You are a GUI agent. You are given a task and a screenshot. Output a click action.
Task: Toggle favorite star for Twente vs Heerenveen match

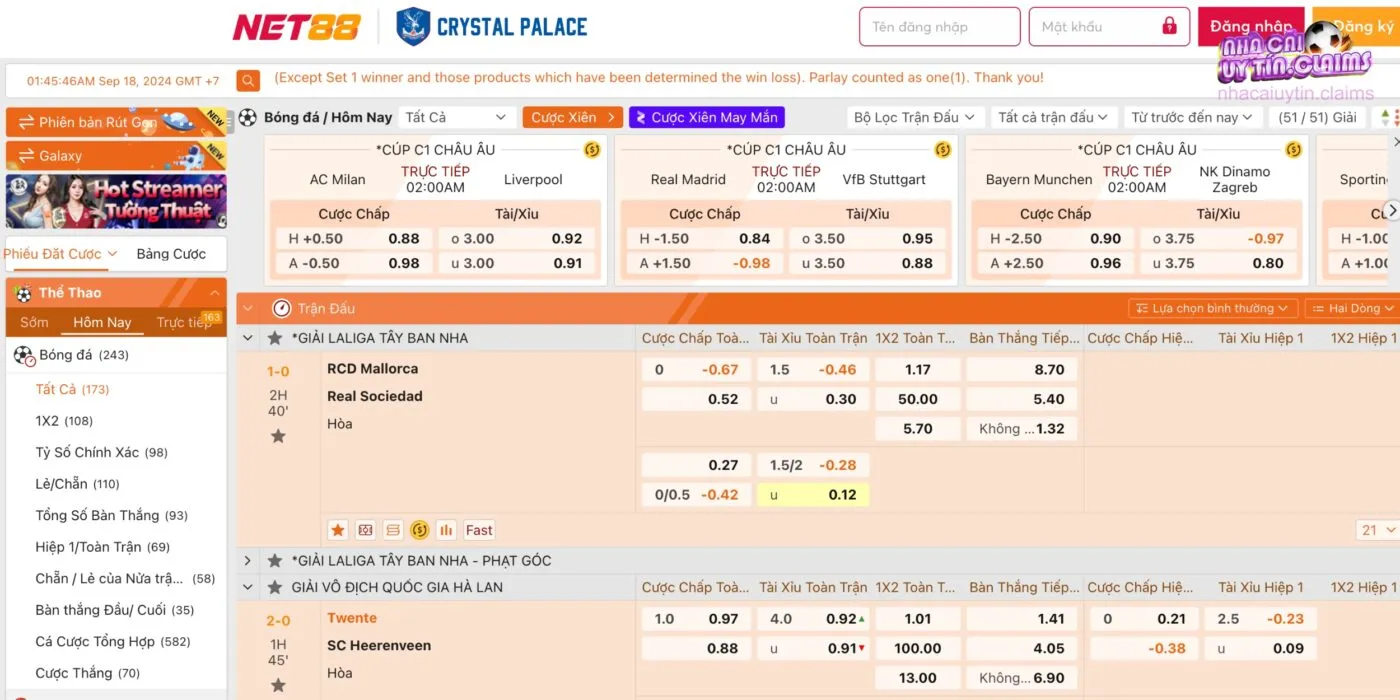[278, 685]
